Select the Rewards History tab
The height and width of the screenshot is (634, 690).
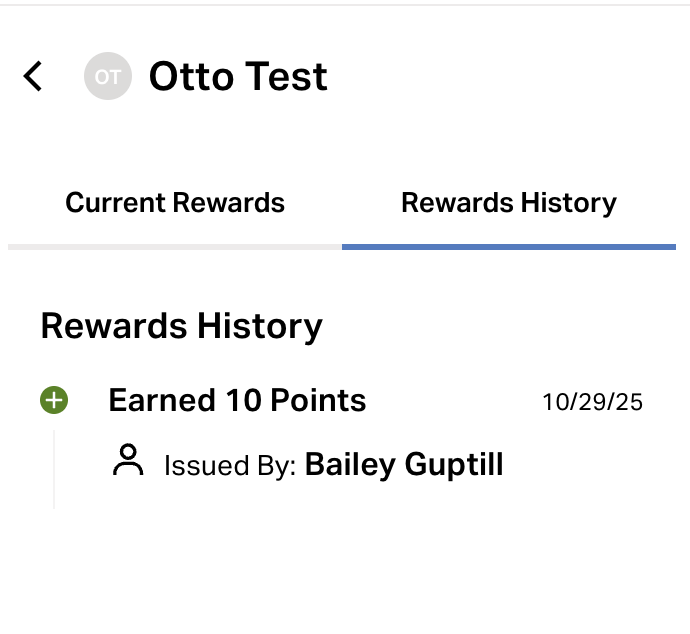coord(509,203)
